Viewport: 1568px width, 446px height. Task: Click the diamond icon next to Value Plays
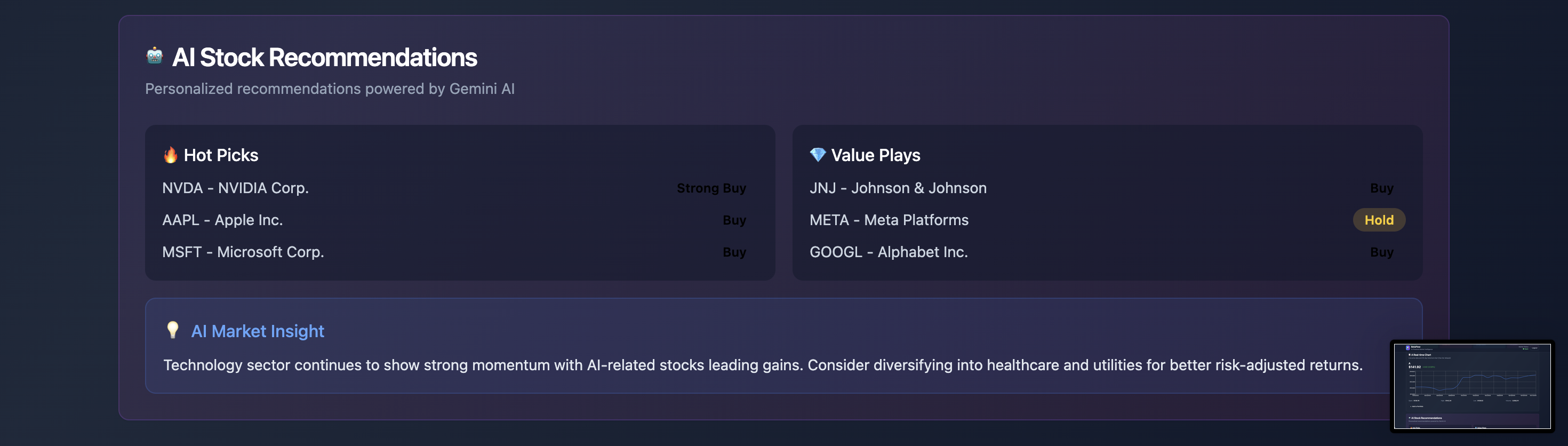pos(818,155)
